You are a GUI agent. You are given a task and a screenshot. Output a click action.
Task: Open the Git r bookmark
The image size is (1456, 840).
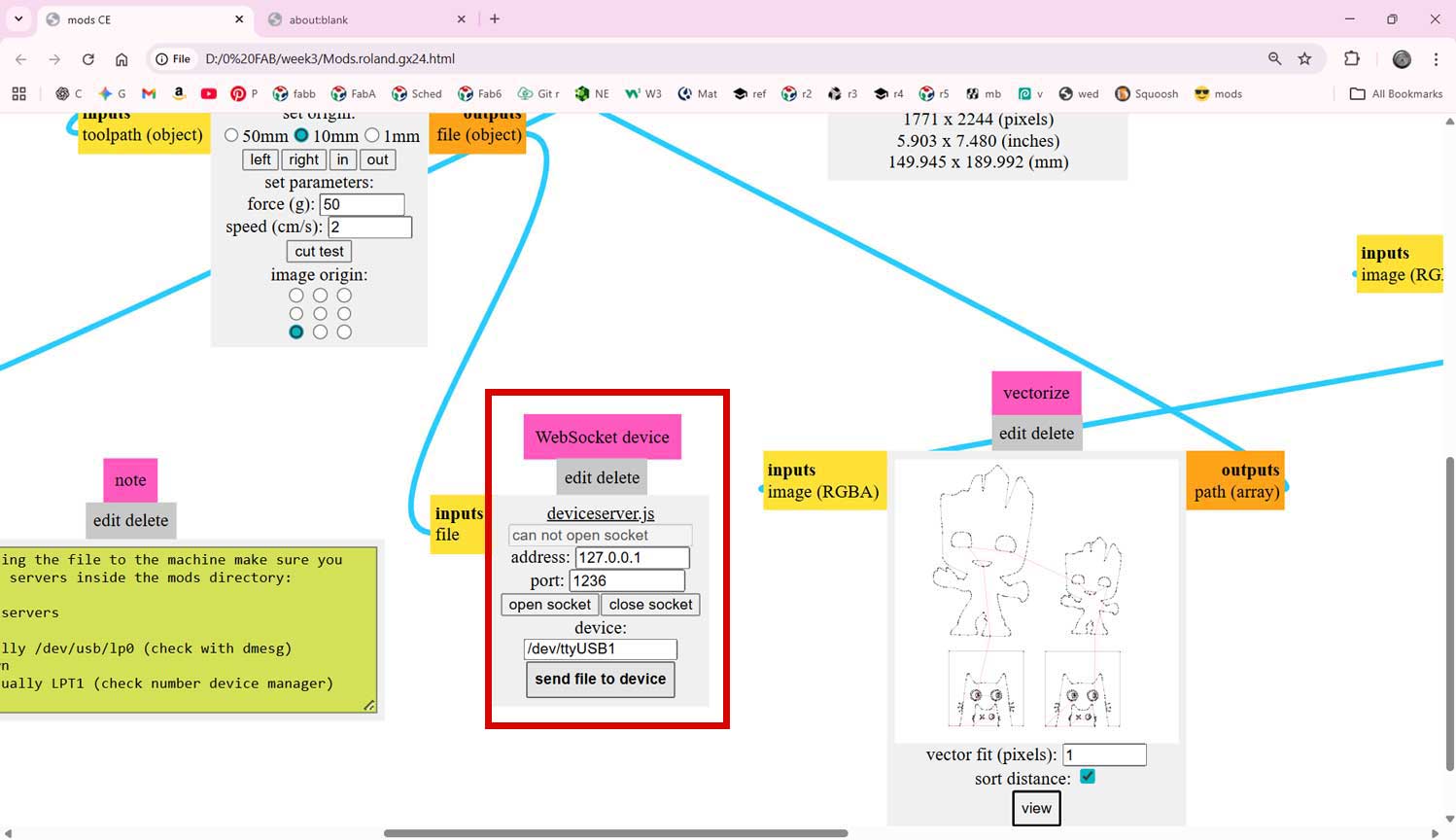pyautogui.click(x=538, y=94)
